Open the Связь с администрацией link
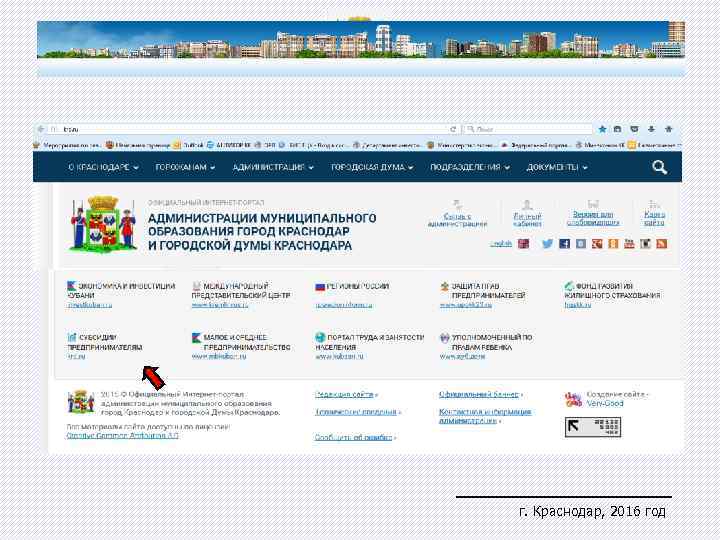Screen dimensions: 720x540 click(457, 220)
